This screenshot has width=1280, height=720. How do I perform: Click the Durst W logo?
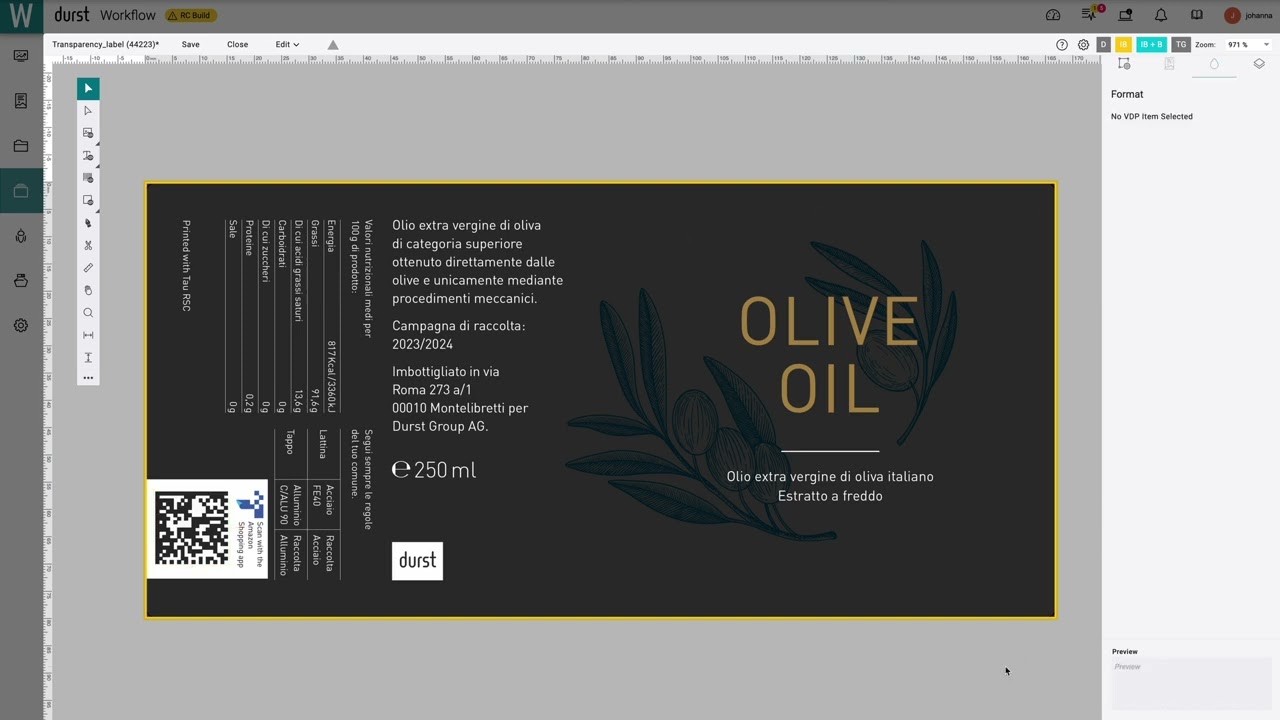pos(21,16)
